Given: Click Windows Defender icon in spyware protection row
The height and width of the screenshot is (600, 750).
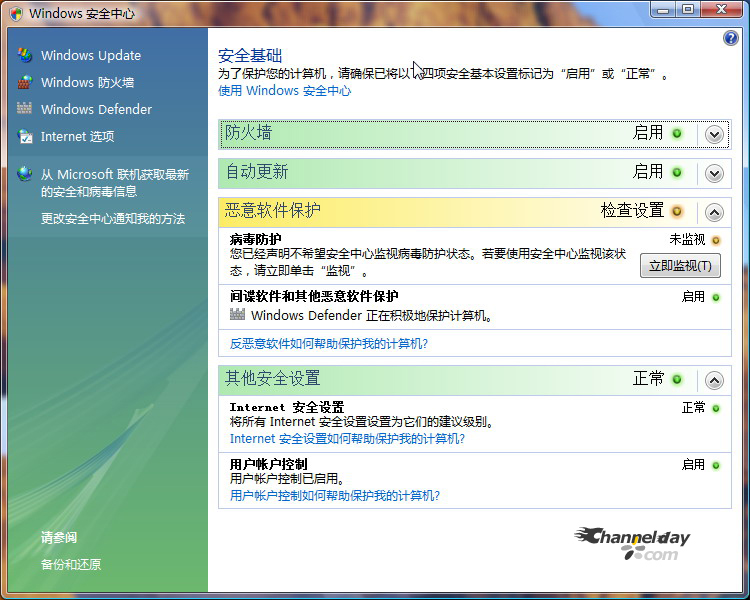Looking at the screenshot, I should pos(237,314).
